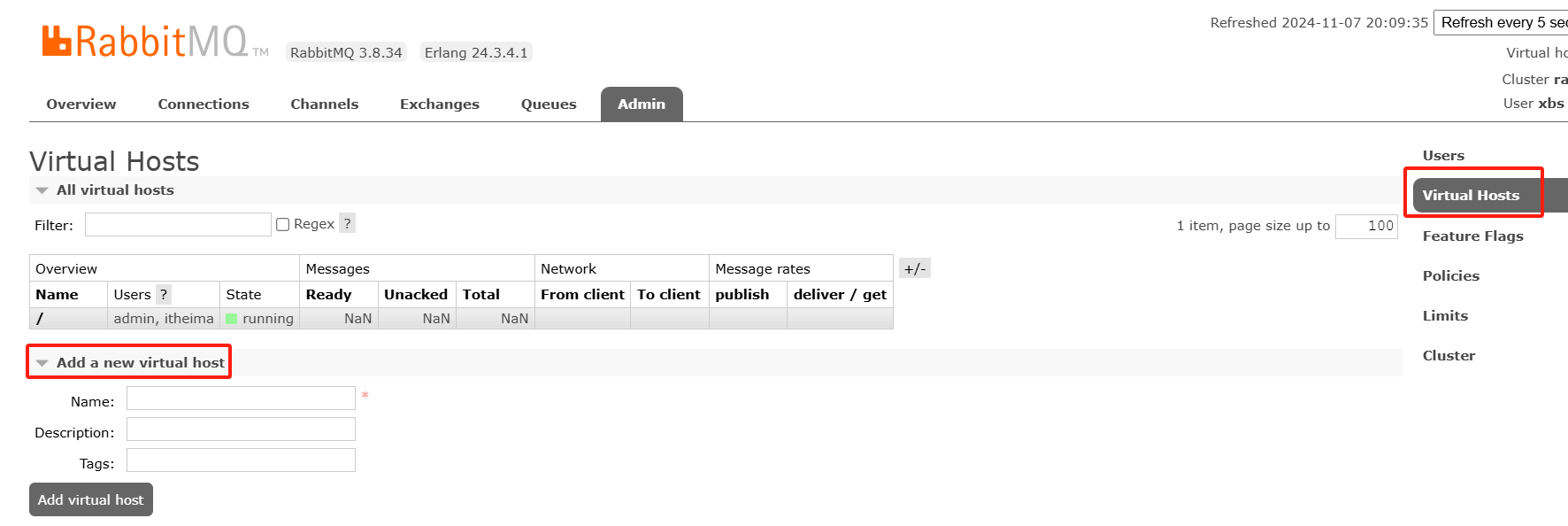1568x526 pixels.
Task: Enable the Regex filter checkbox
Action: (x=283, y=225)
